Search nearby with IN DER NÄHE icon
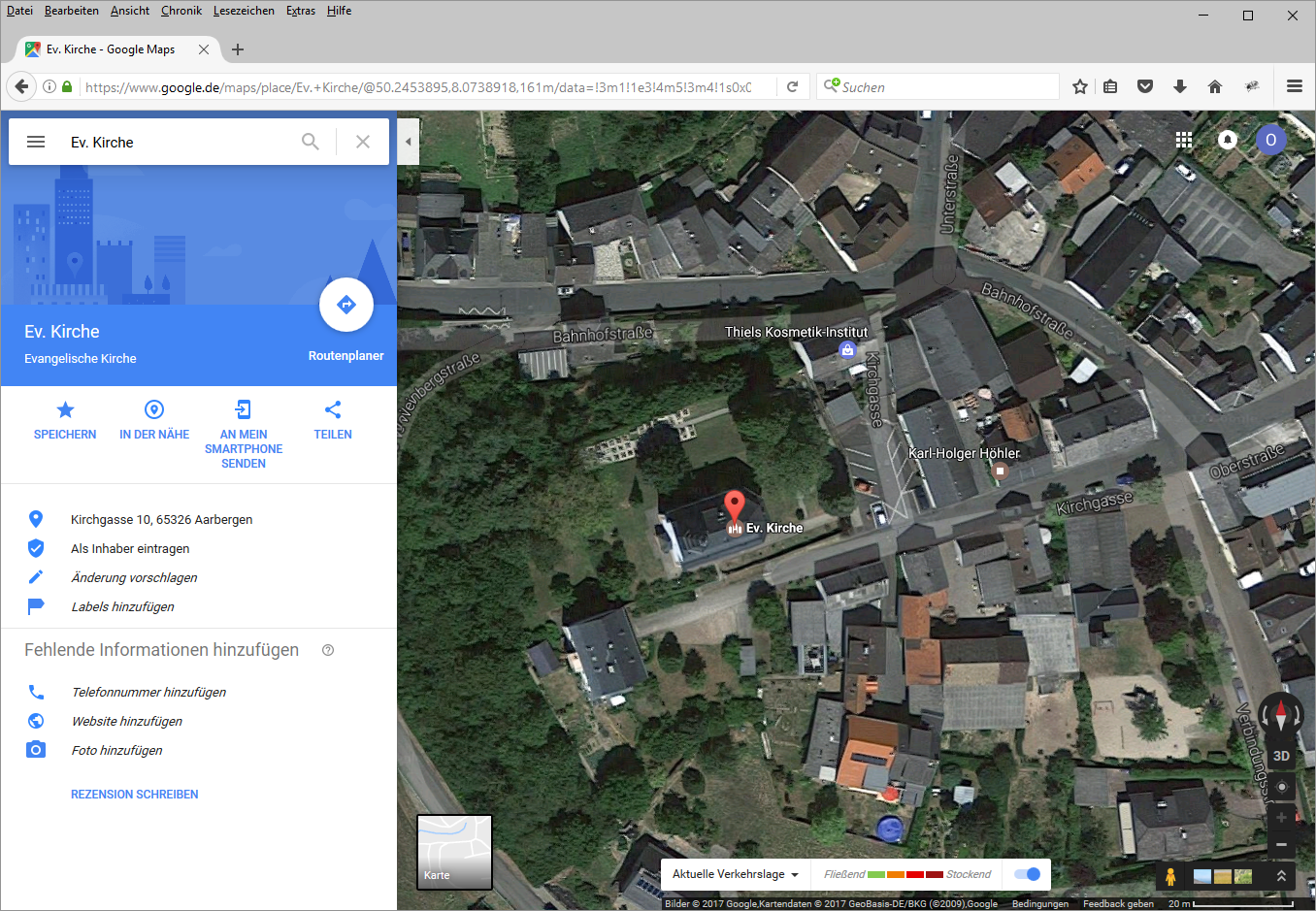Viewport: 1316px width, 911px height. [x=154, y=409]
